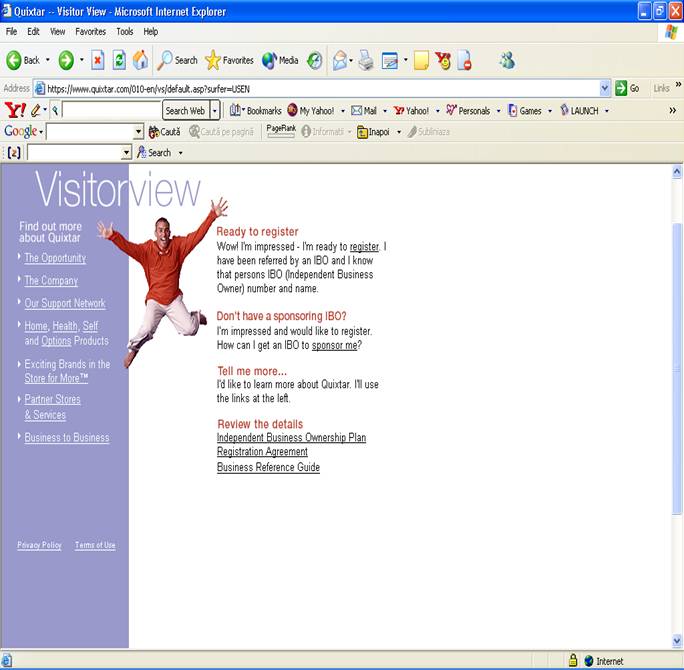Click the Stop loading icon
Viewport: 684px width, 670px height.
tap(98, 60)
